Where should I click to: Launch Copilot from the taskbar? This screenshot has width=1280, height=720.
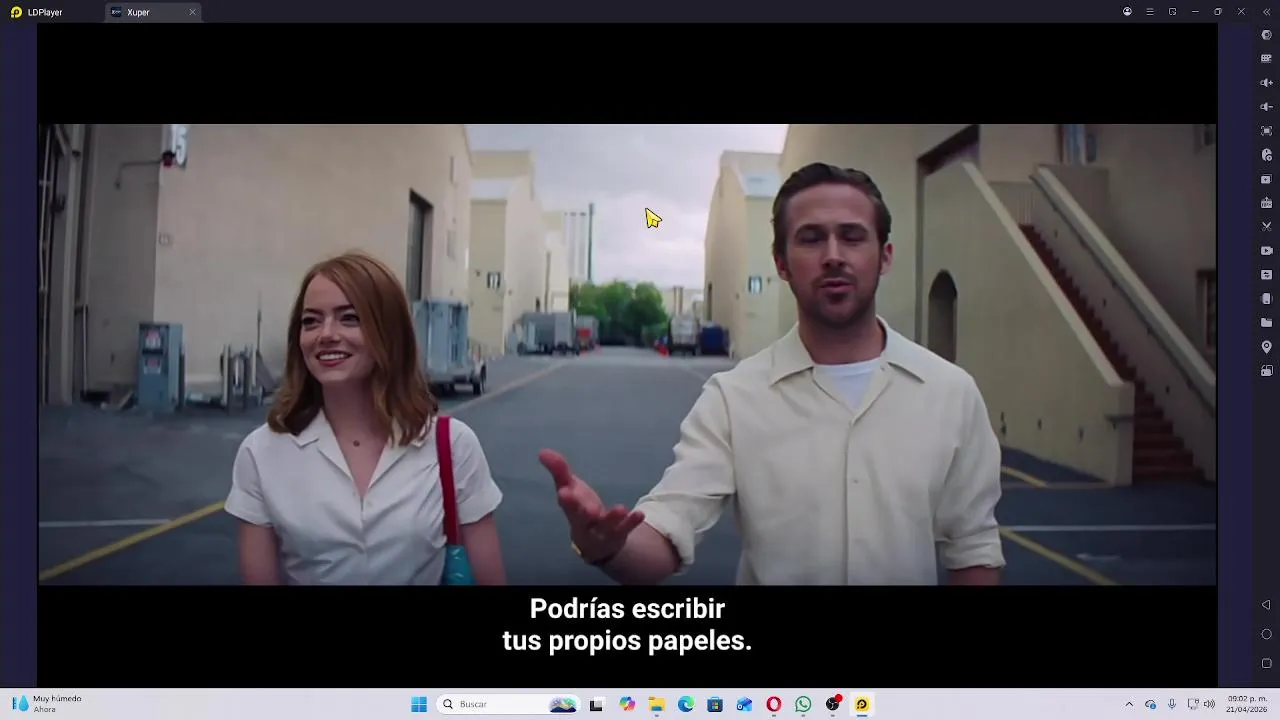[x=627, y=704]
